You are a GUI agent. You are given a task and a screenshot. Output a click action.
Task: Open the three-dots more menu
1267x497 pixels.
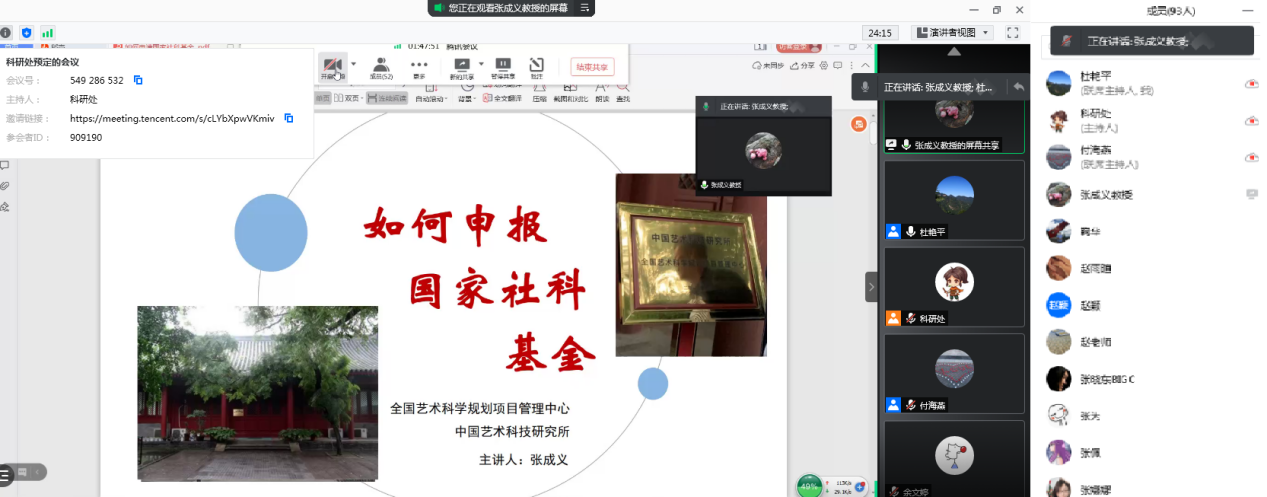[x=419, y=67]
